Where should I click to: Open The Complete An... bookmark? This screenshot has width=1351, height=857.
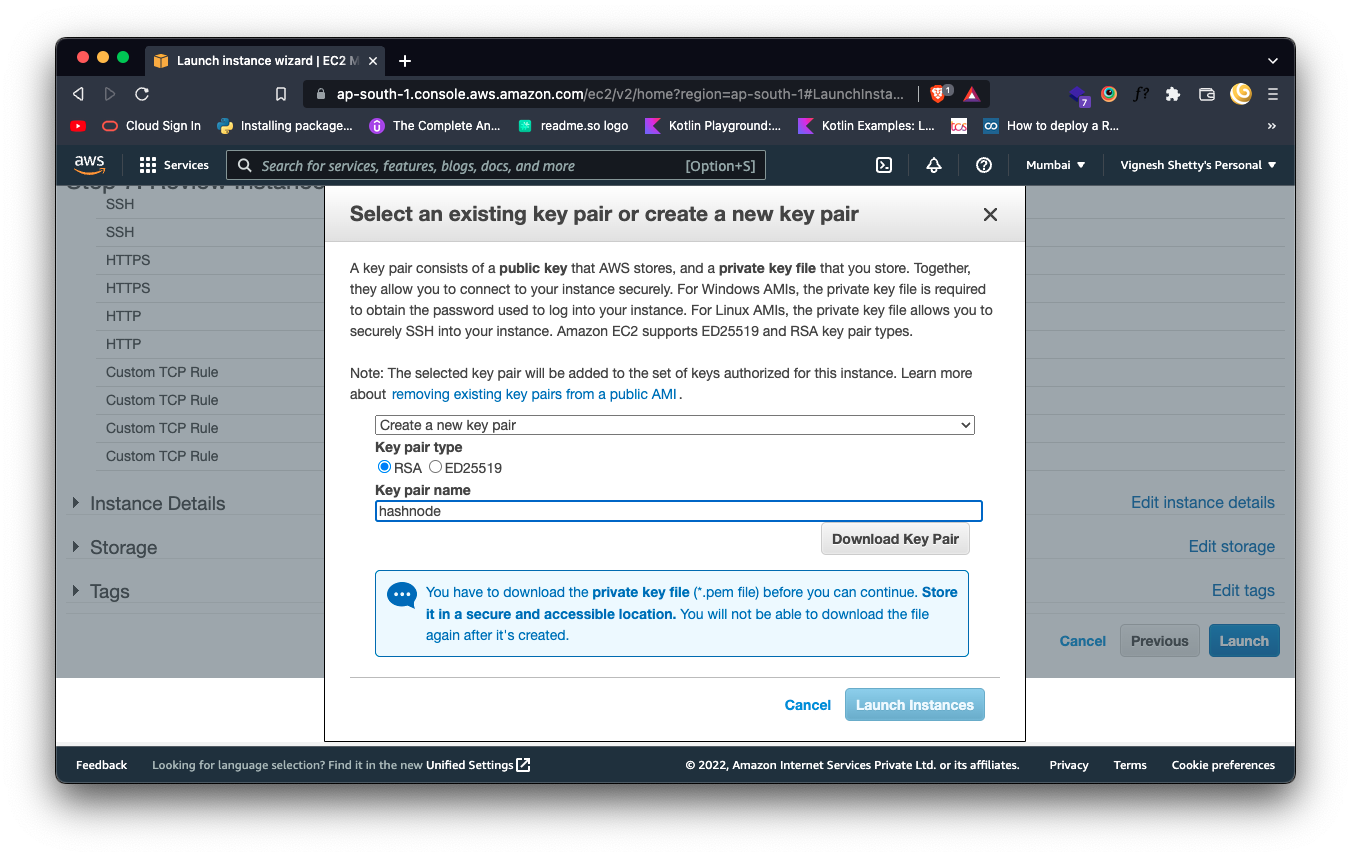coord(435,126)
